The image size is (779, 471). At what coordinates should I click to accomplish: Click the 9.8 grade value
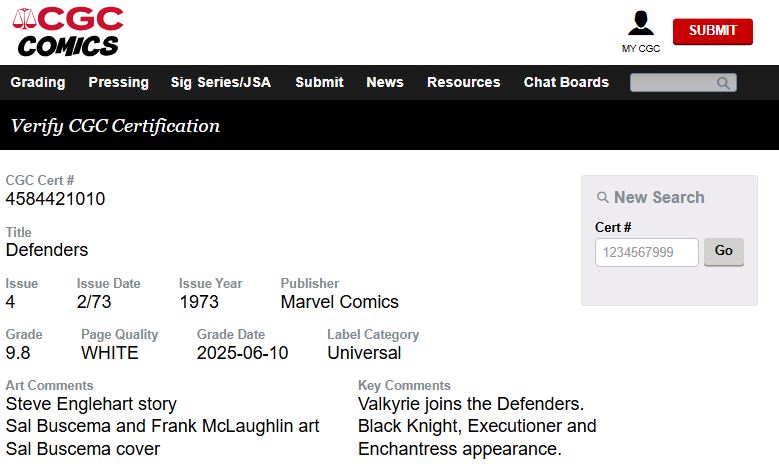pos(18,353)
